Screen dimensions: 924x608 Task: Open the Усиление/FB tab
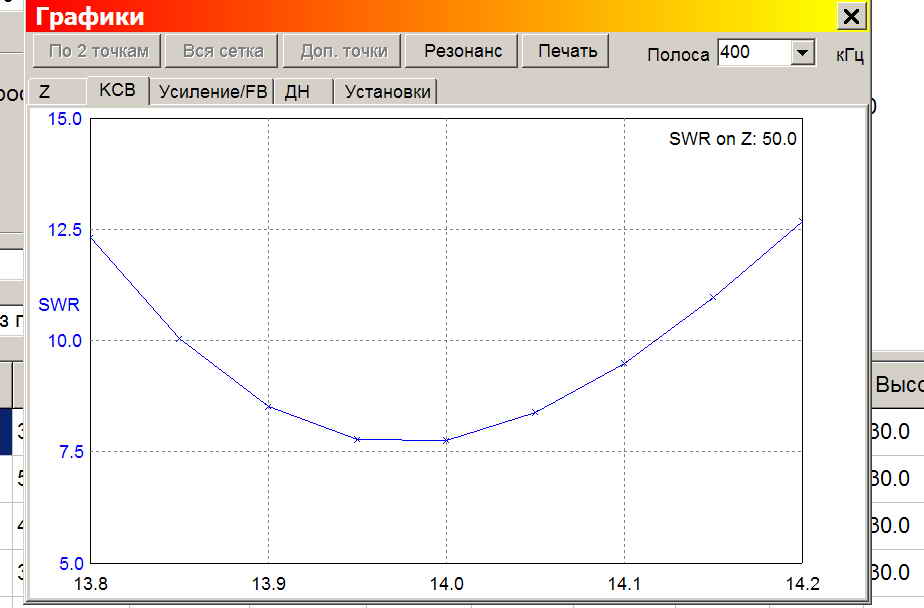point(212,91)
